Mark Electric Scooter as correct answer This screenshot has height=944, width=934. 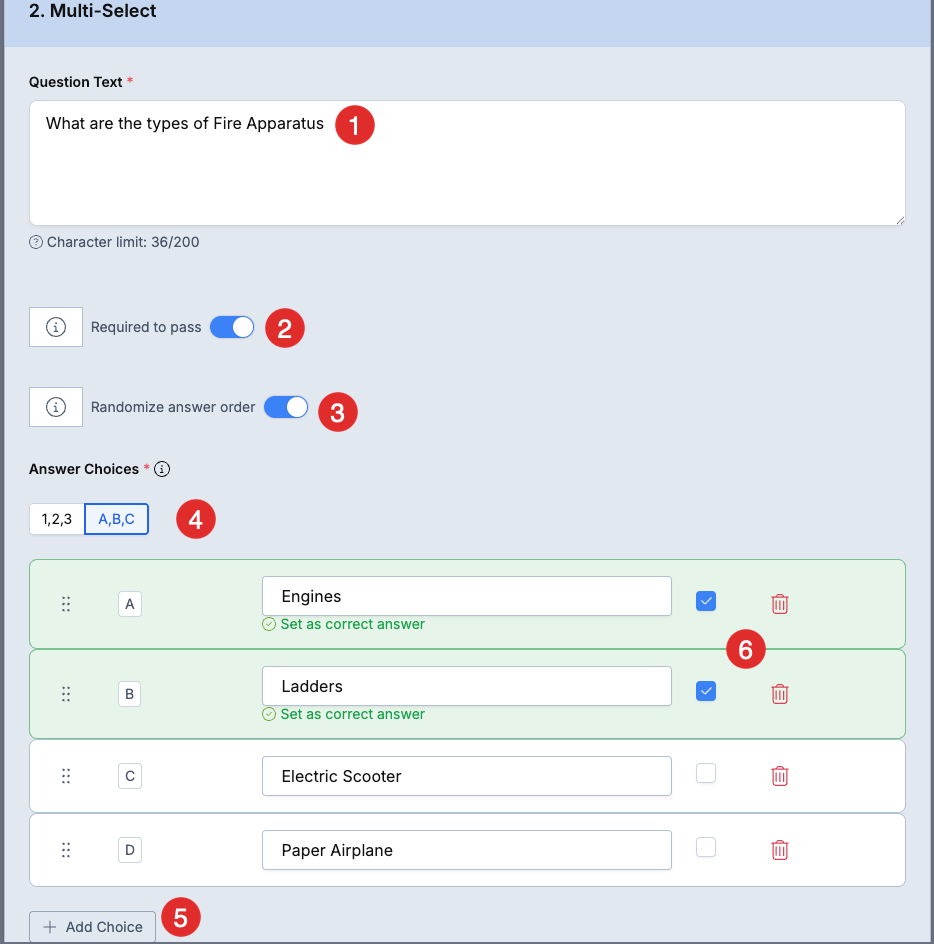tap(706, 773)
